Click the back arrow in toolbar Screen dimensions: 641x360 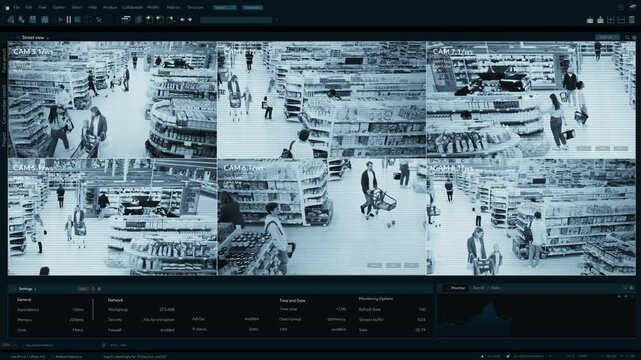pos(182,20)
